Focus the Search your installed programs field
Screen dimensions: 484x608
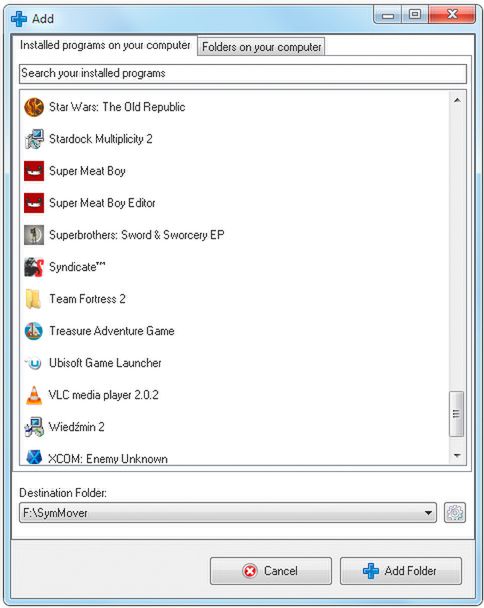(x=243, y=73)
